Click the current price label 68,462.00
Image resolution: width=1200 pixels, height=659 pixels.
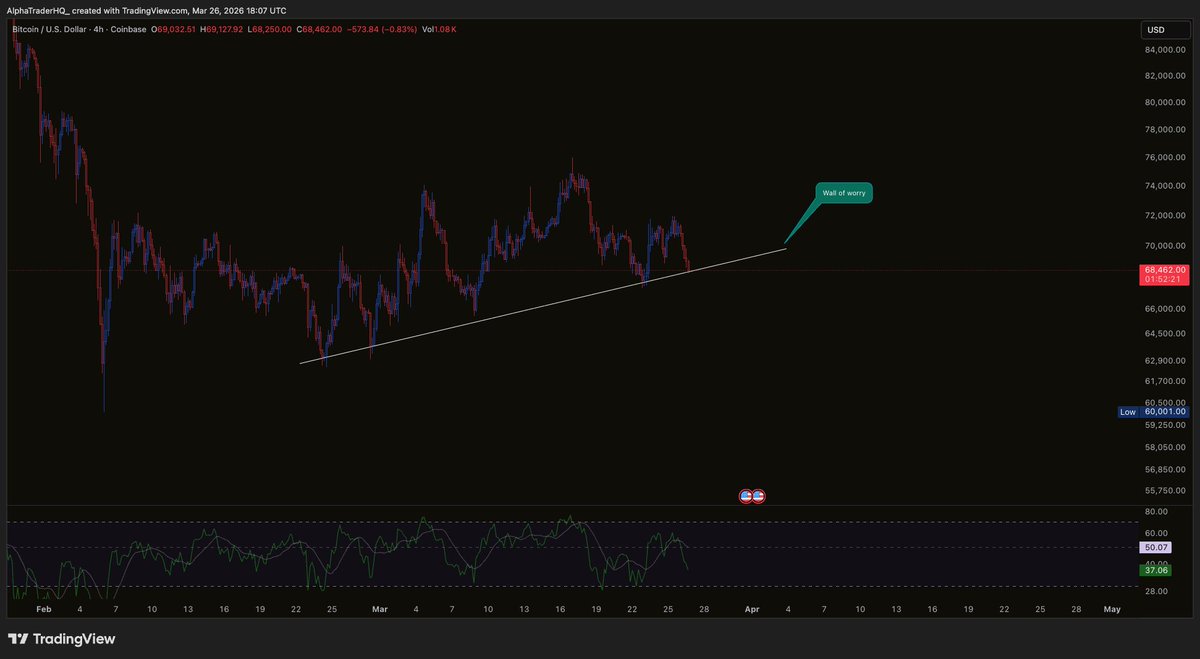point(1164,270)
